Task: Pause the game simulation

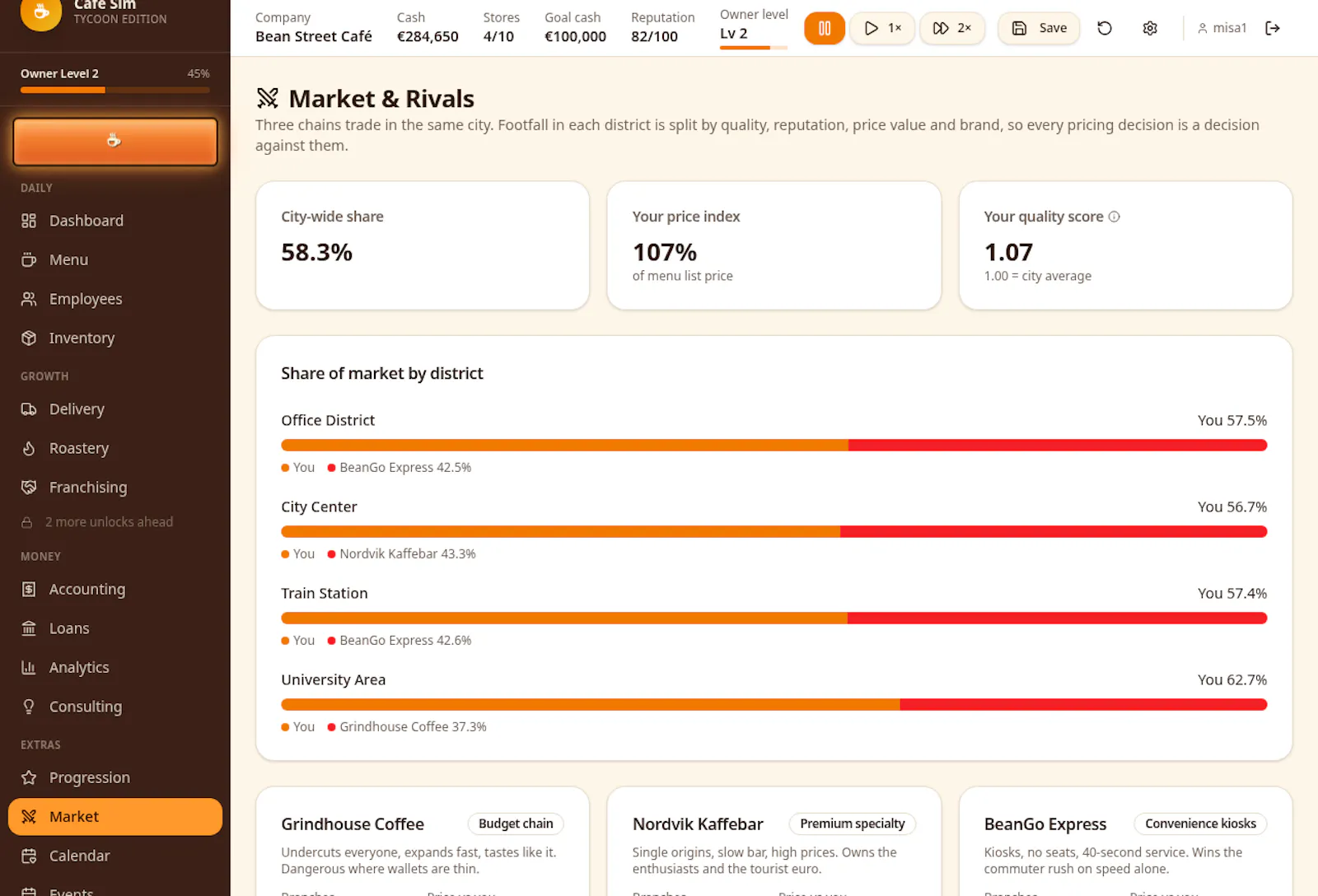Action: pos(825,29)
